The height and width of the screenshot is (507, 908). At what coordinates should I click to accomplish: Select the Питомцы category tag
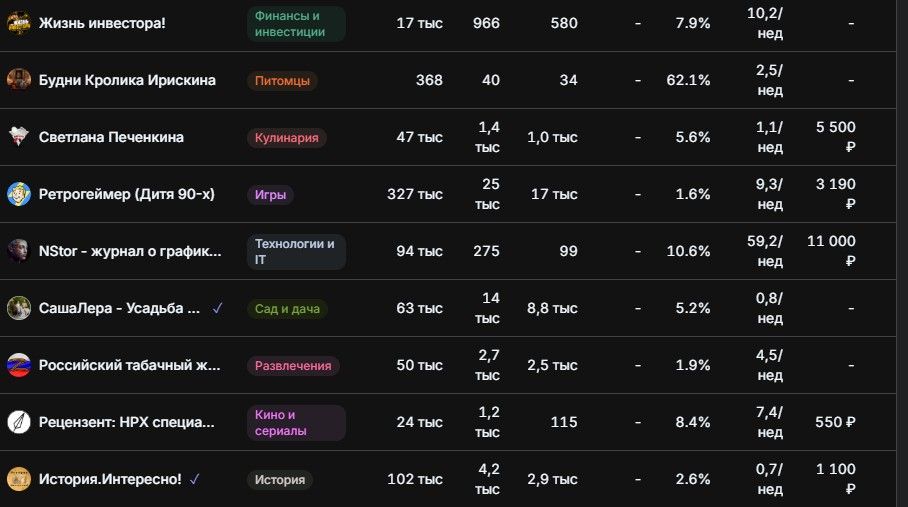(x=282, y=80)
